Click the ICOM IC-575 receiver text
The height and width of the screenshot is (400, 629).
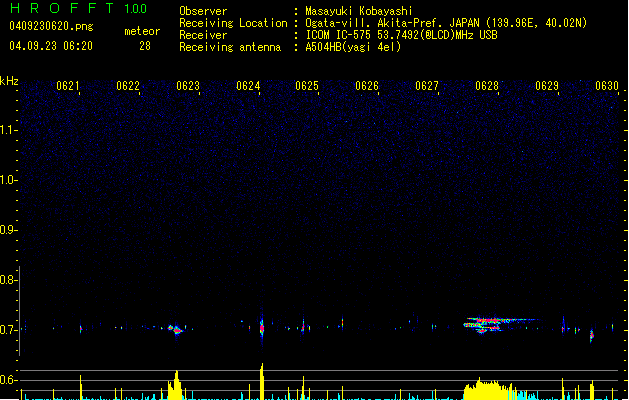click(401, 35)
